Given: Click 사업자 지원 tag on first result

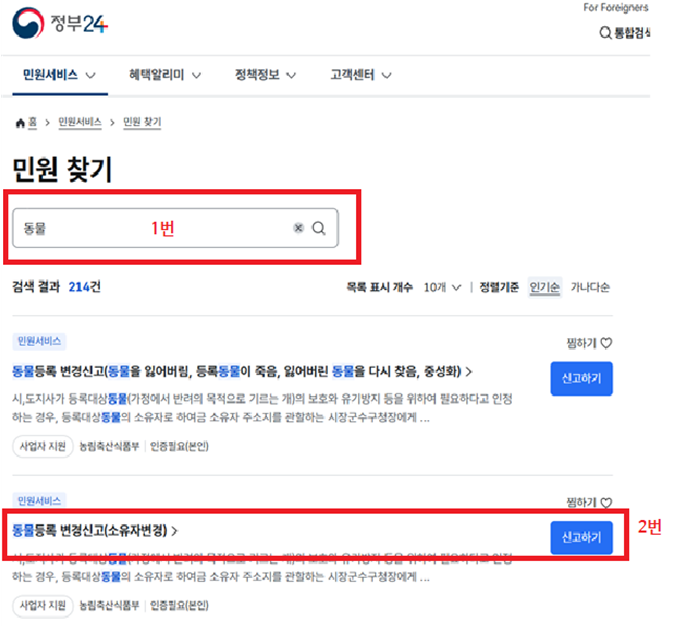Looking at the screenshot, I should [43, 446].
